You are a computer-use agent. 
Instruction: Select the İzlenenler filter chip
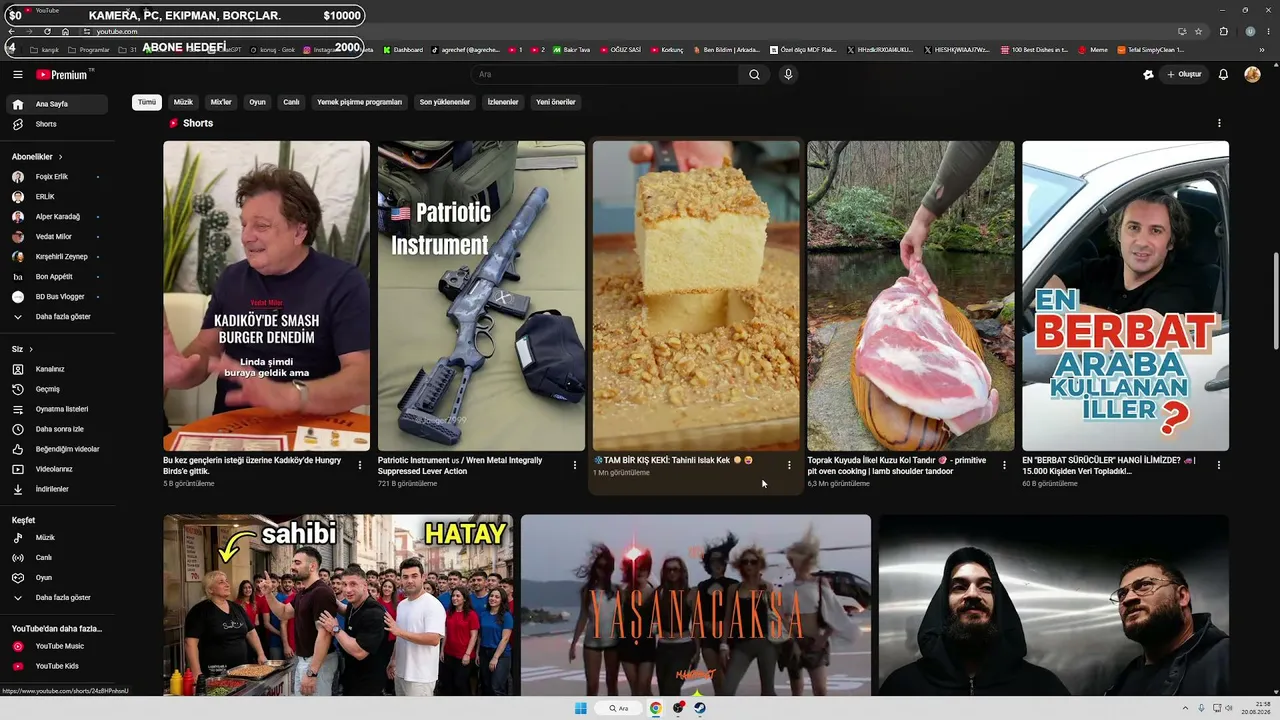503,102
